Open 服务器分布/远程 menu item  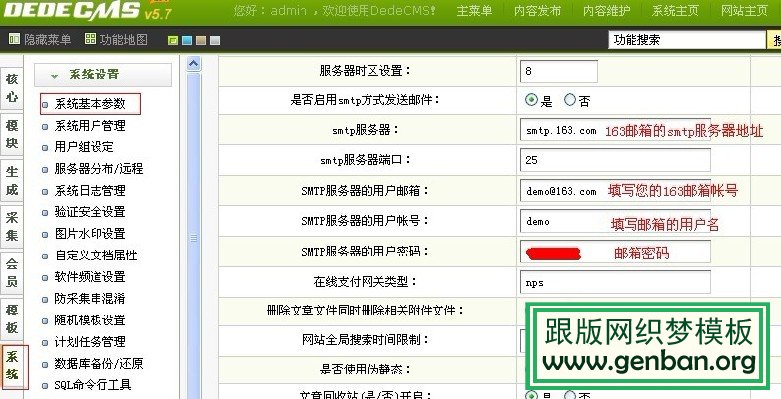[99, 169]
